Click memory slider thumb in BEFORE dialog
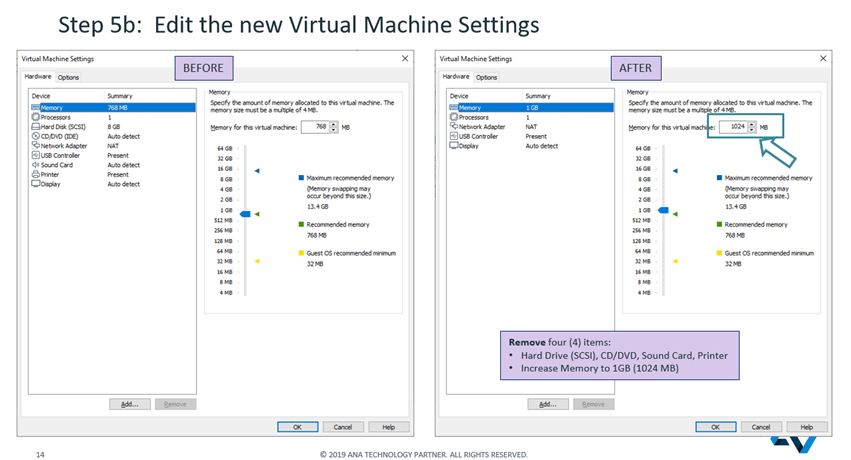 click(244, 214)
